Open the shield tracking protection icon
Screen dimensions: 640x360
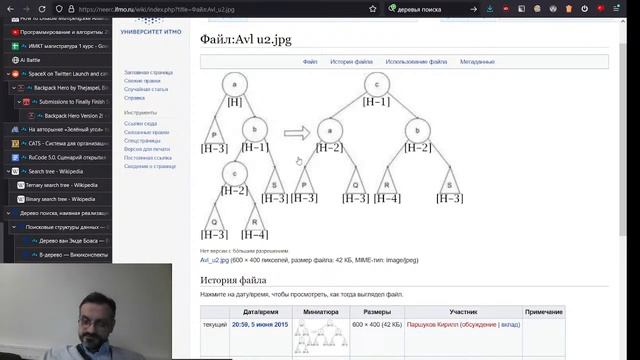(59, 9)
